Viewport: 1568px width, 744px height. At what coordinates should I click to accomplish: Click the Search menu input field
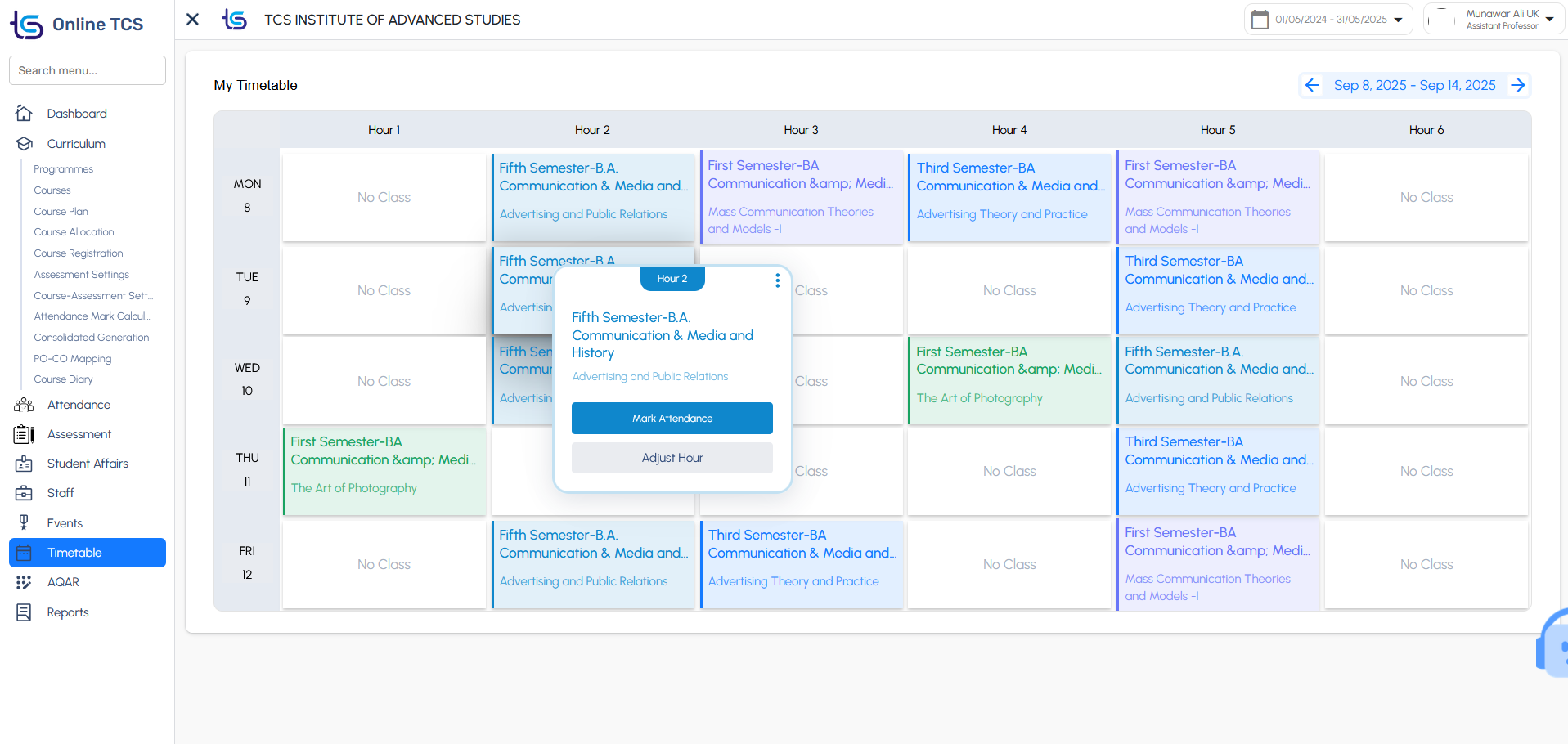point(88,70)
